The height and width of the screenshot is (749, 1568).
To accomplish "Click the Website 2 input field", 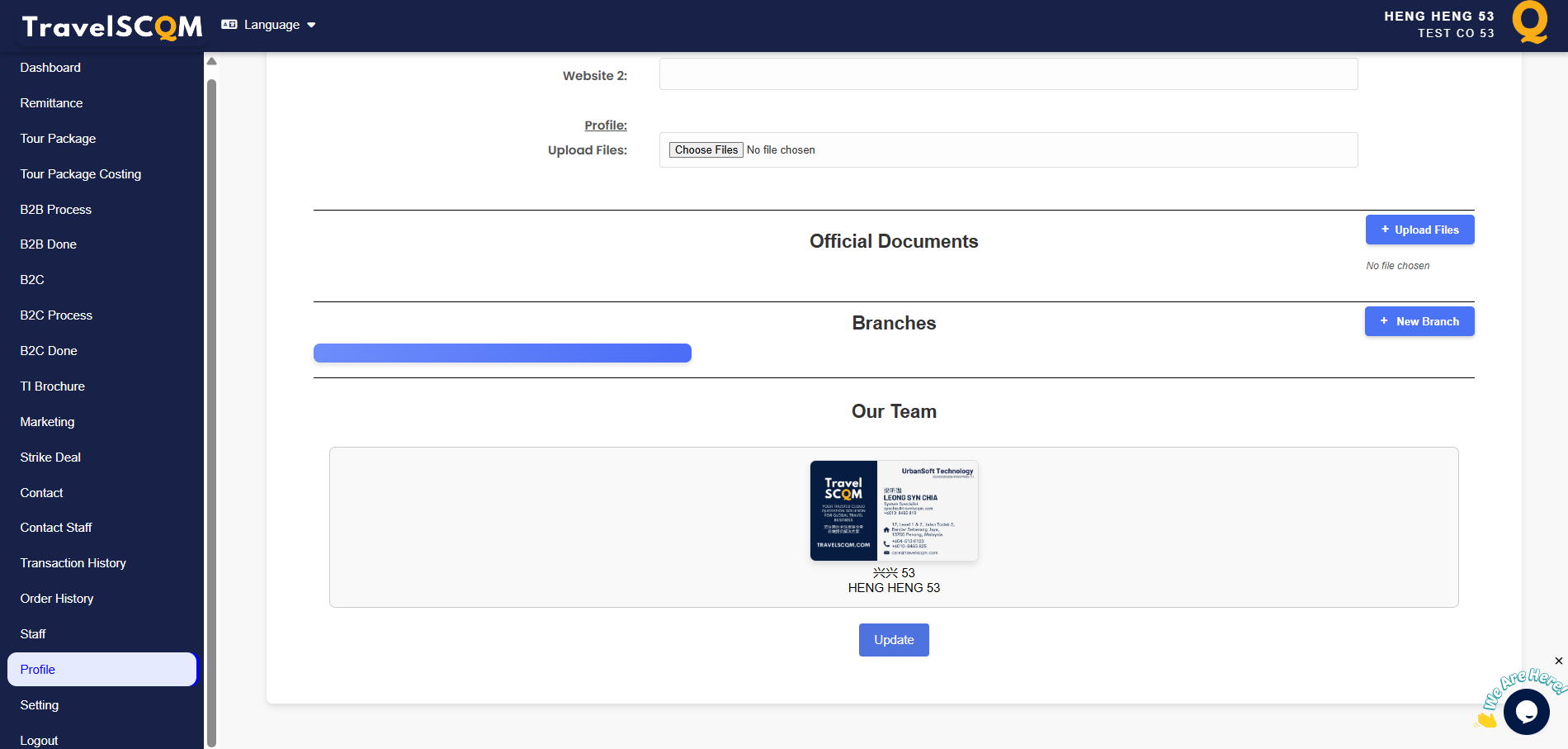I will click(1008, 74).
